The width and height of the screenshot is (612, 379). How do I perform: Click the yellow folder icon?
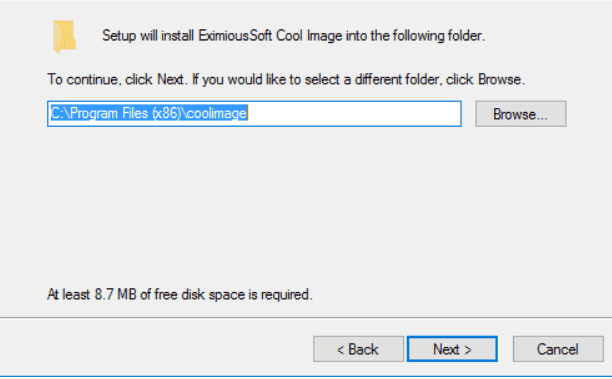[x=64, y=36]
